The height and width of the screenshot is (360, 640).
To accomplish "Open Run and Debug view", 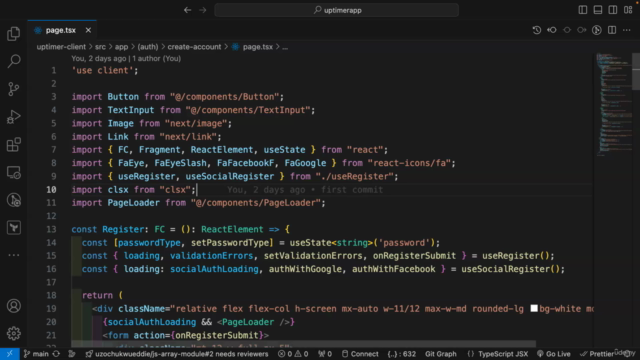I will coord(13,117).
